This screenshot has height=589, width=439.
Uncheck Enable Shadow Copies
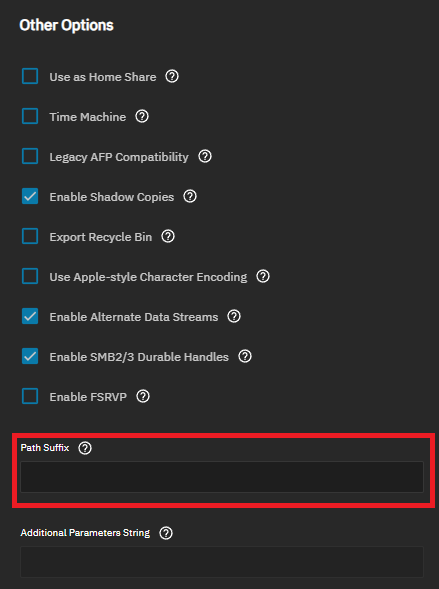click(30, 196)
